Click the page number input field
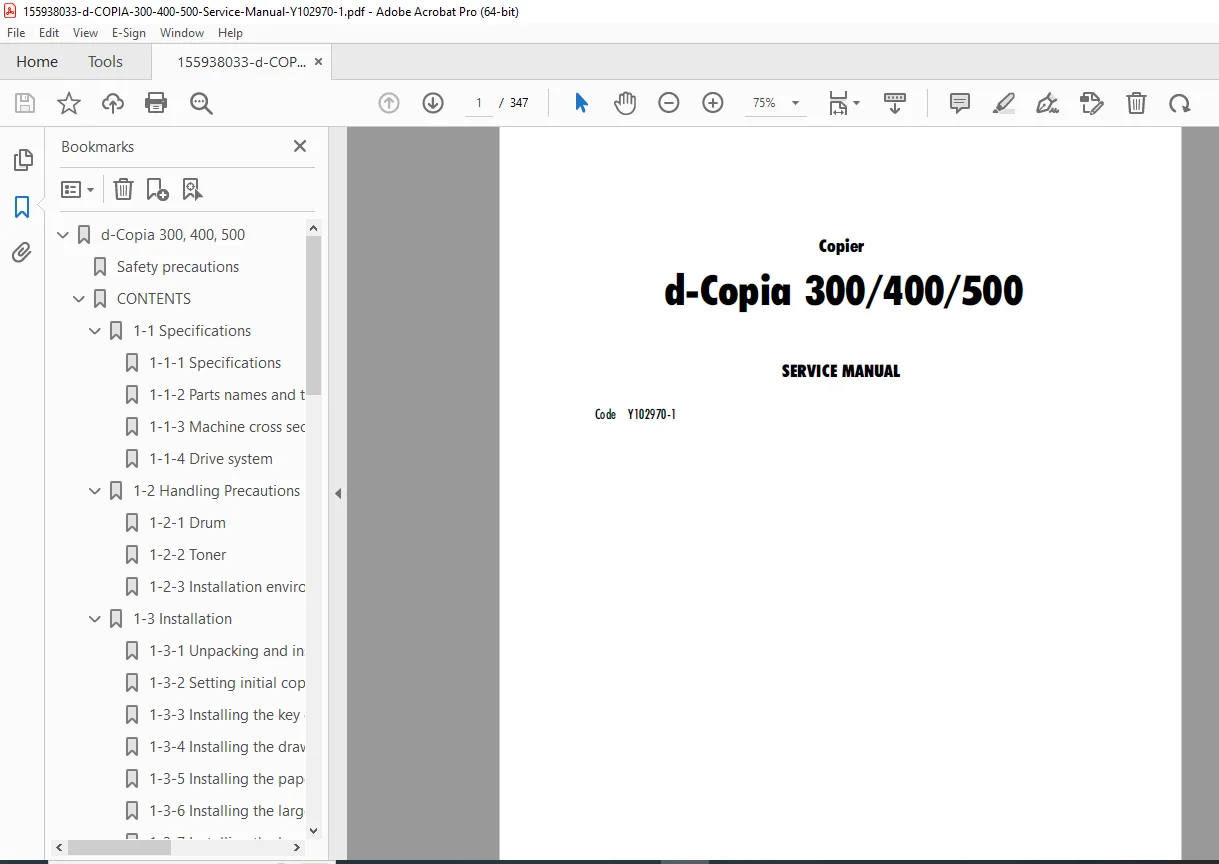This screenshot has width=1219, height=864. [479, 103]
